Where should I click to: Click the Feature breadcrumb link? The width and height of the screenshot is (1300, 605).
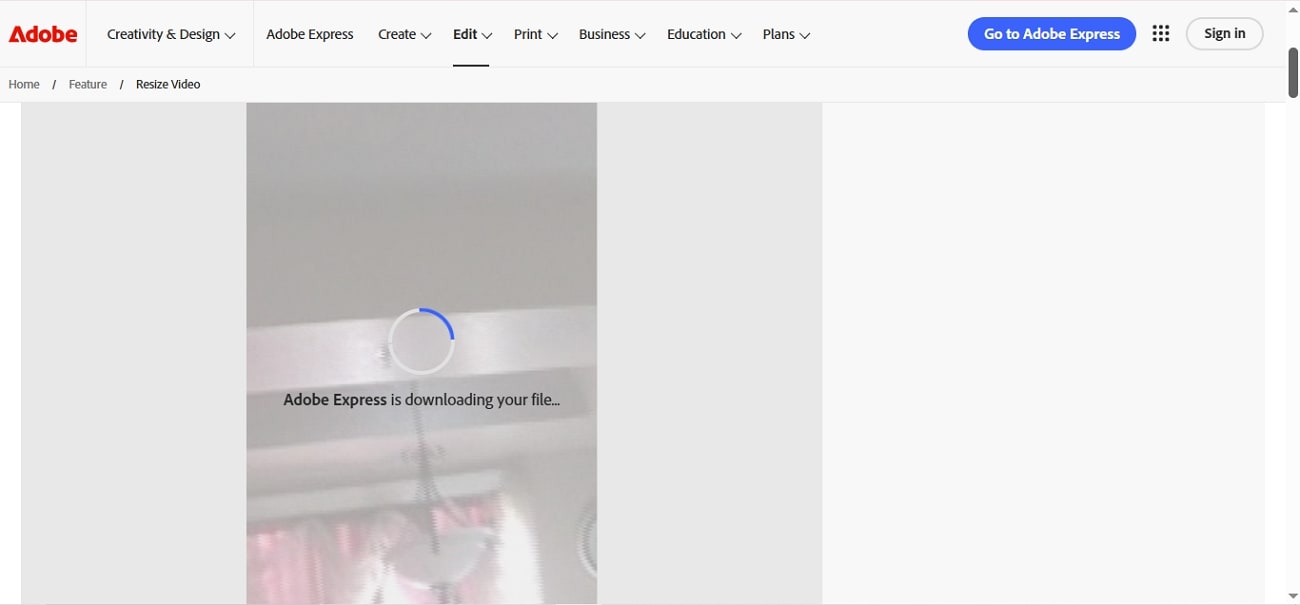[x=87, y=84]
